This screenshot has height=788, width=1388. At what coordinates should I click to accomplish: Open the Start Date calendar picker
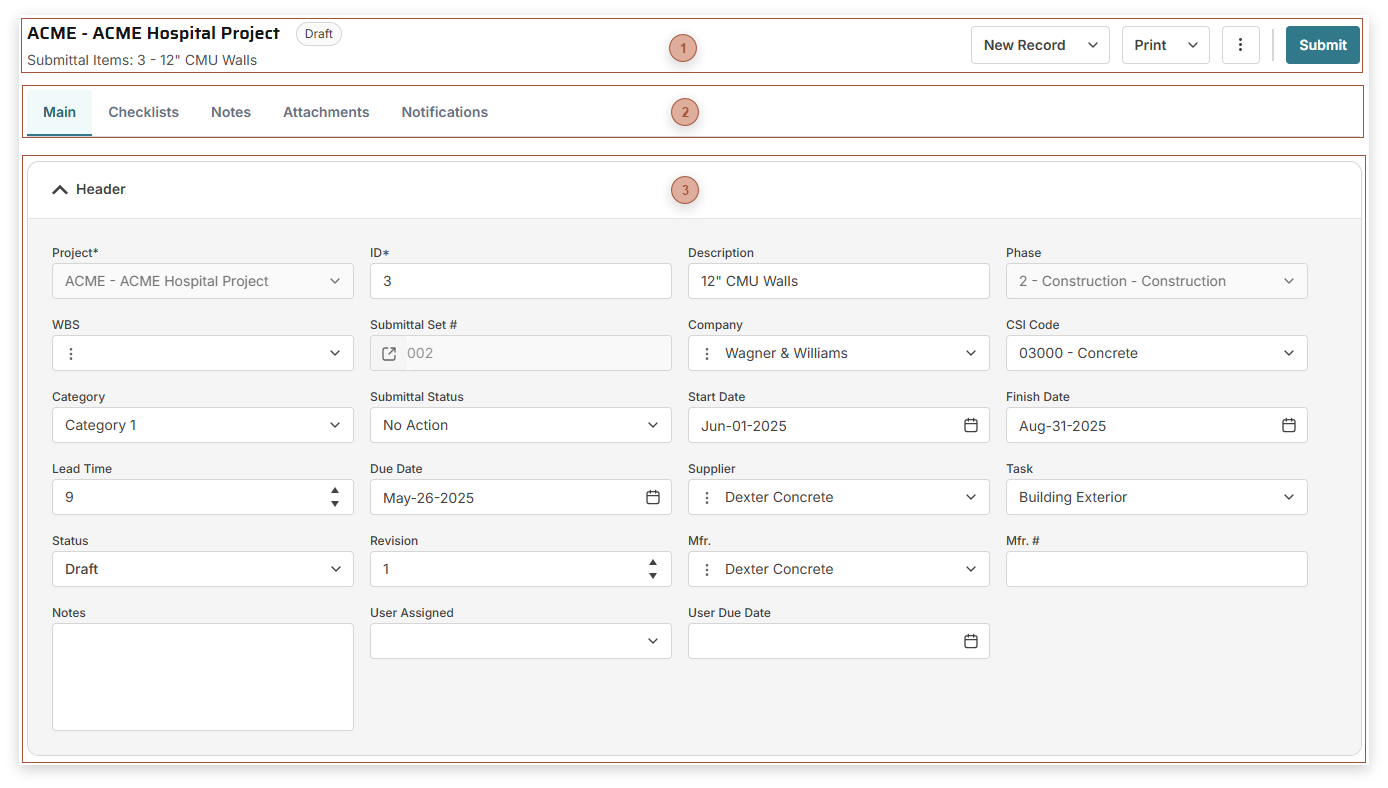[x=970, y=425]
